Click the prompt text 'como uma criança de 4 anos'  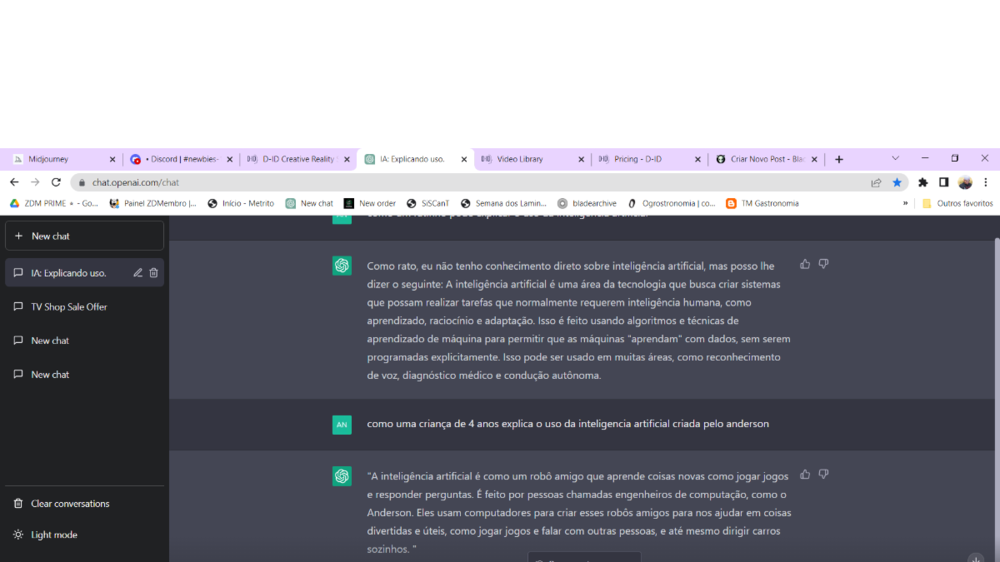429,424
